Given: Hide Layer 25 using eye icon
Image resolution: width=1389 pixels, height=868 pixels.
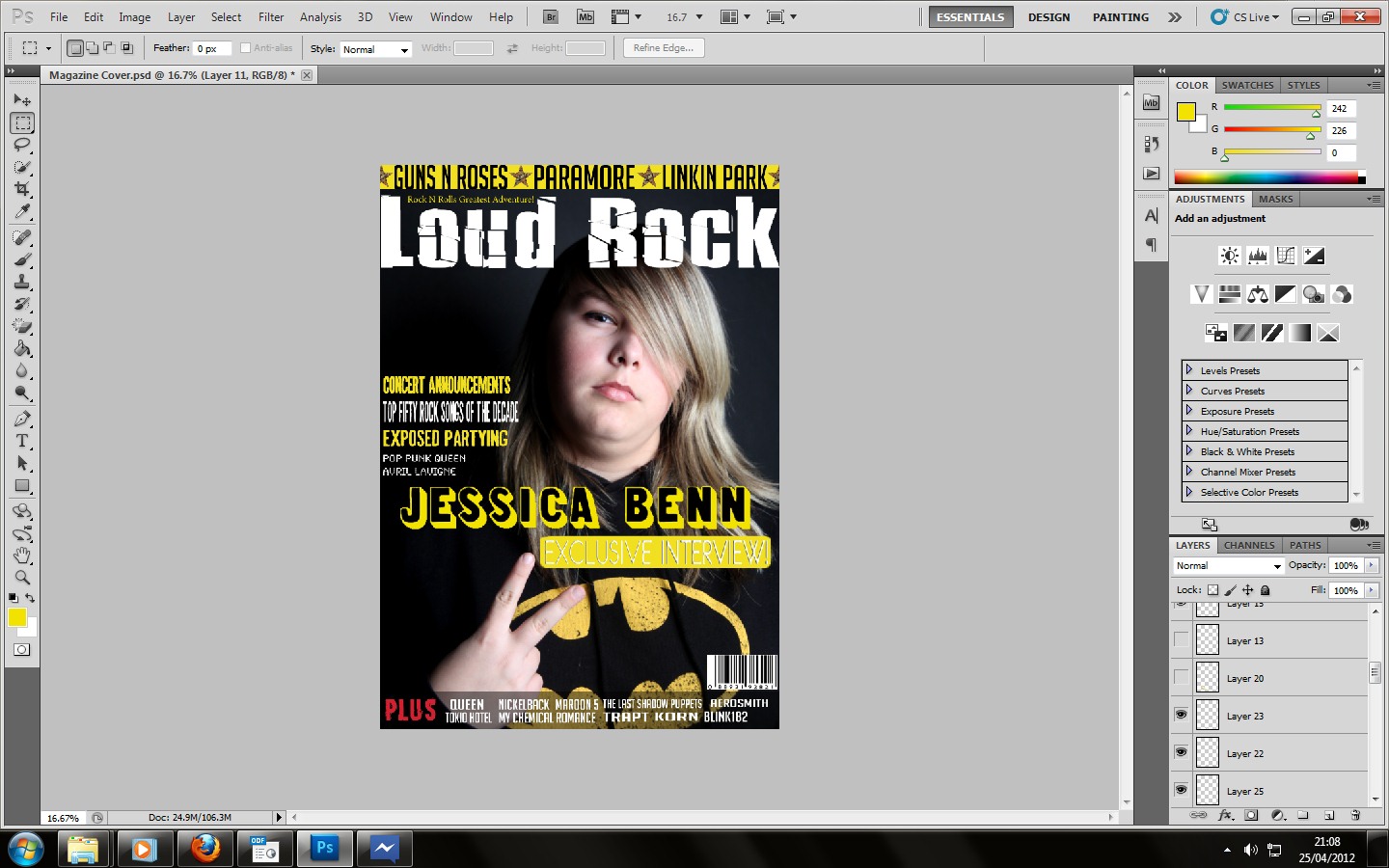Looking at the screenshot, I should coord(1181,790).
